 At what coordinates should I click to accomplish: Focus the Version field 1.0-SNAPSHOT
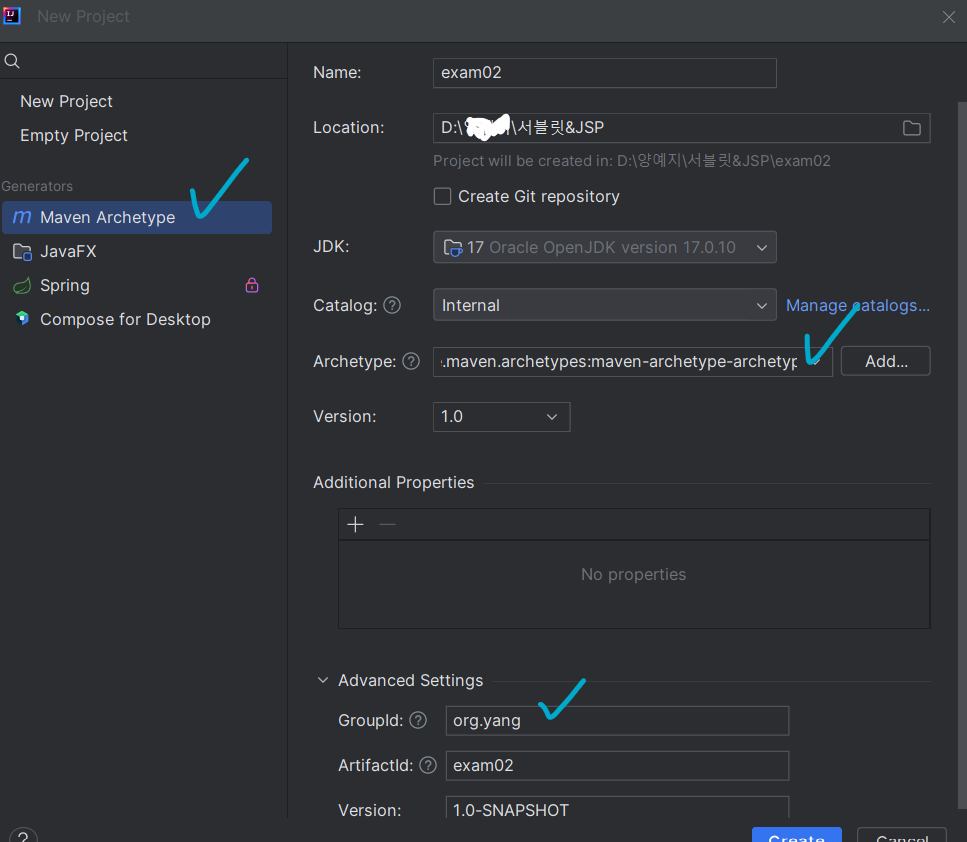tap(617, 808)
